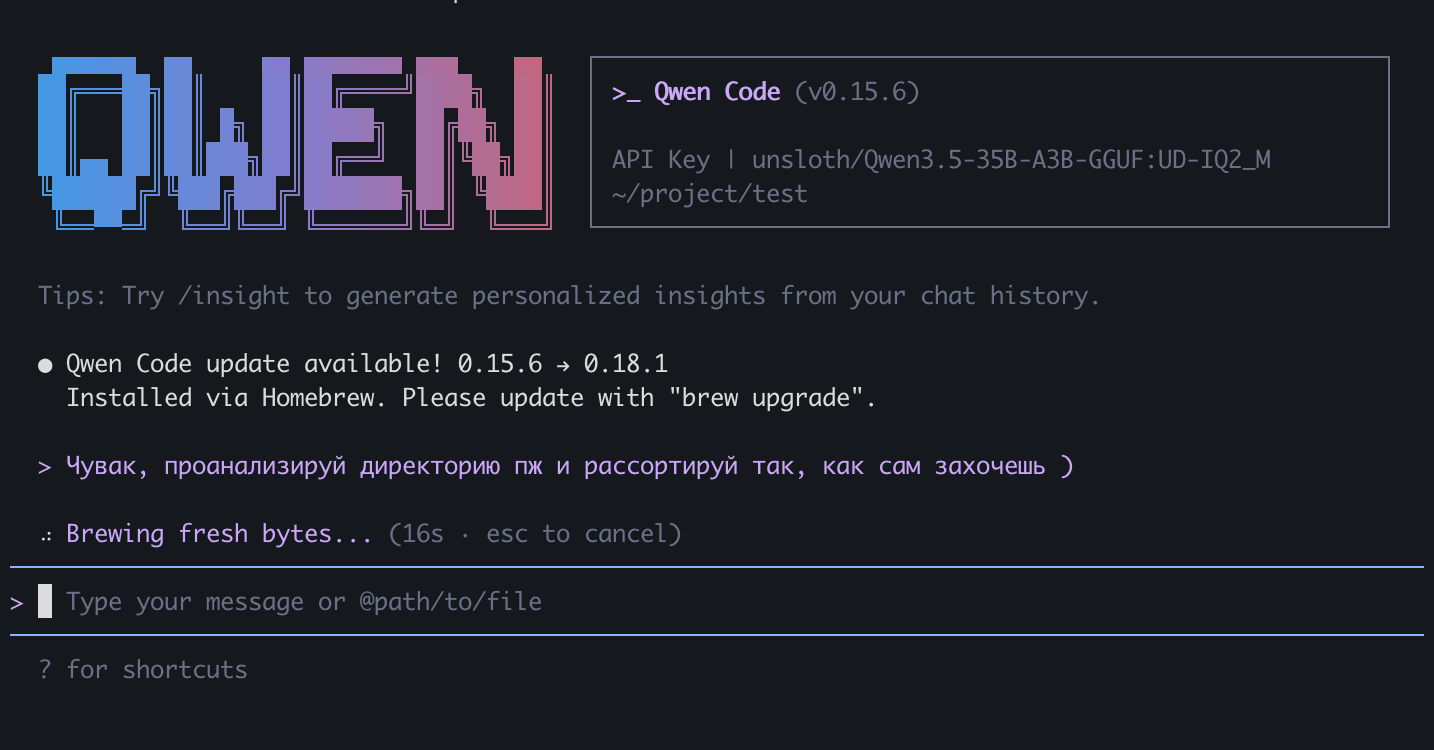This screenshot has width=1434, height=750.
Task: Click the API Key label in info box
Action: click(661, 160)
